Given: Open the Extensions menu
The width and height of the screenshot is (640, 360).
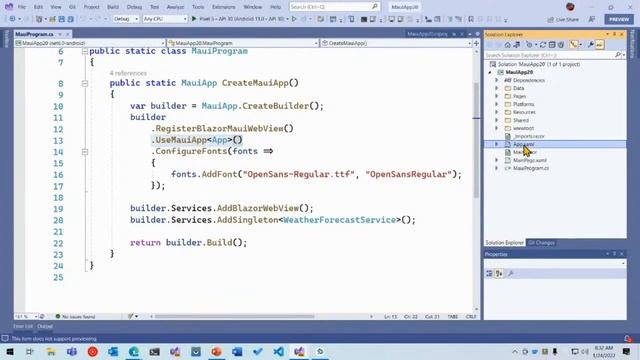Looking at the screenshot, I should pos(224,7).
